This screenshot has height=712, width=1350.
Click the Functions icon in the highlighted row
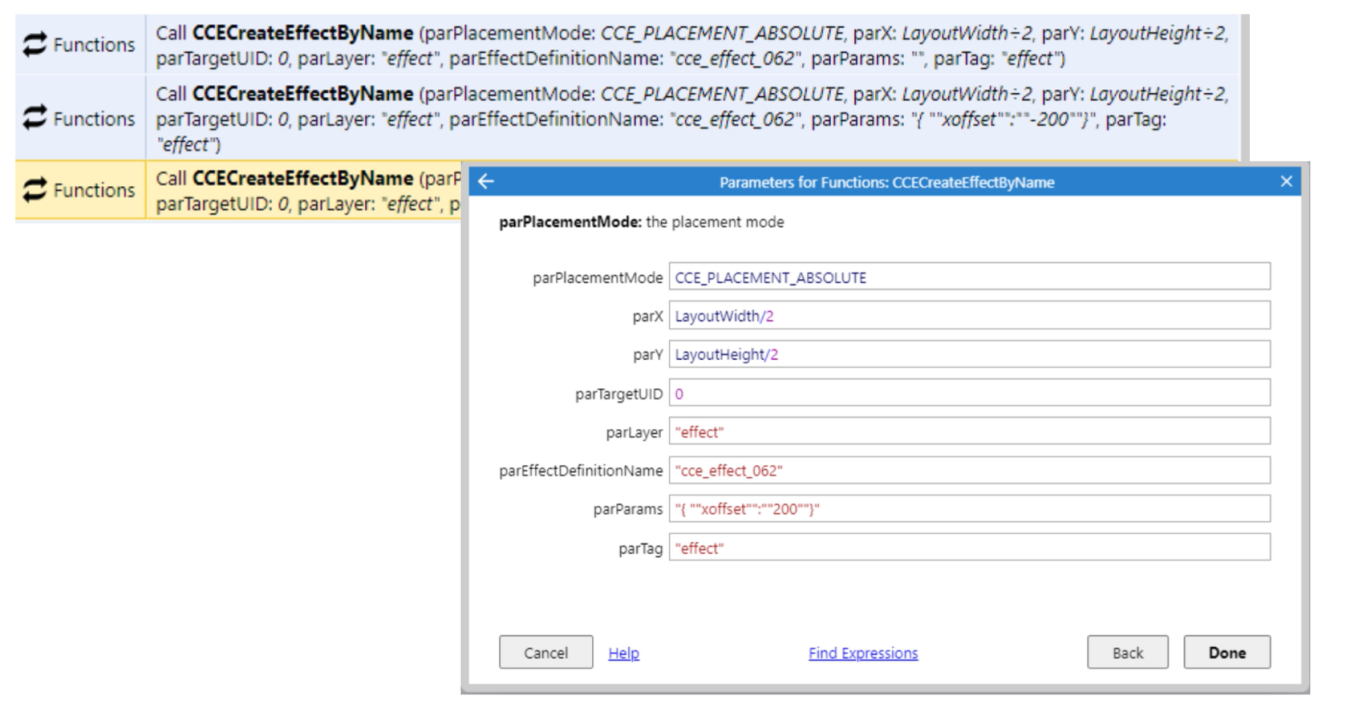point(35,190)
